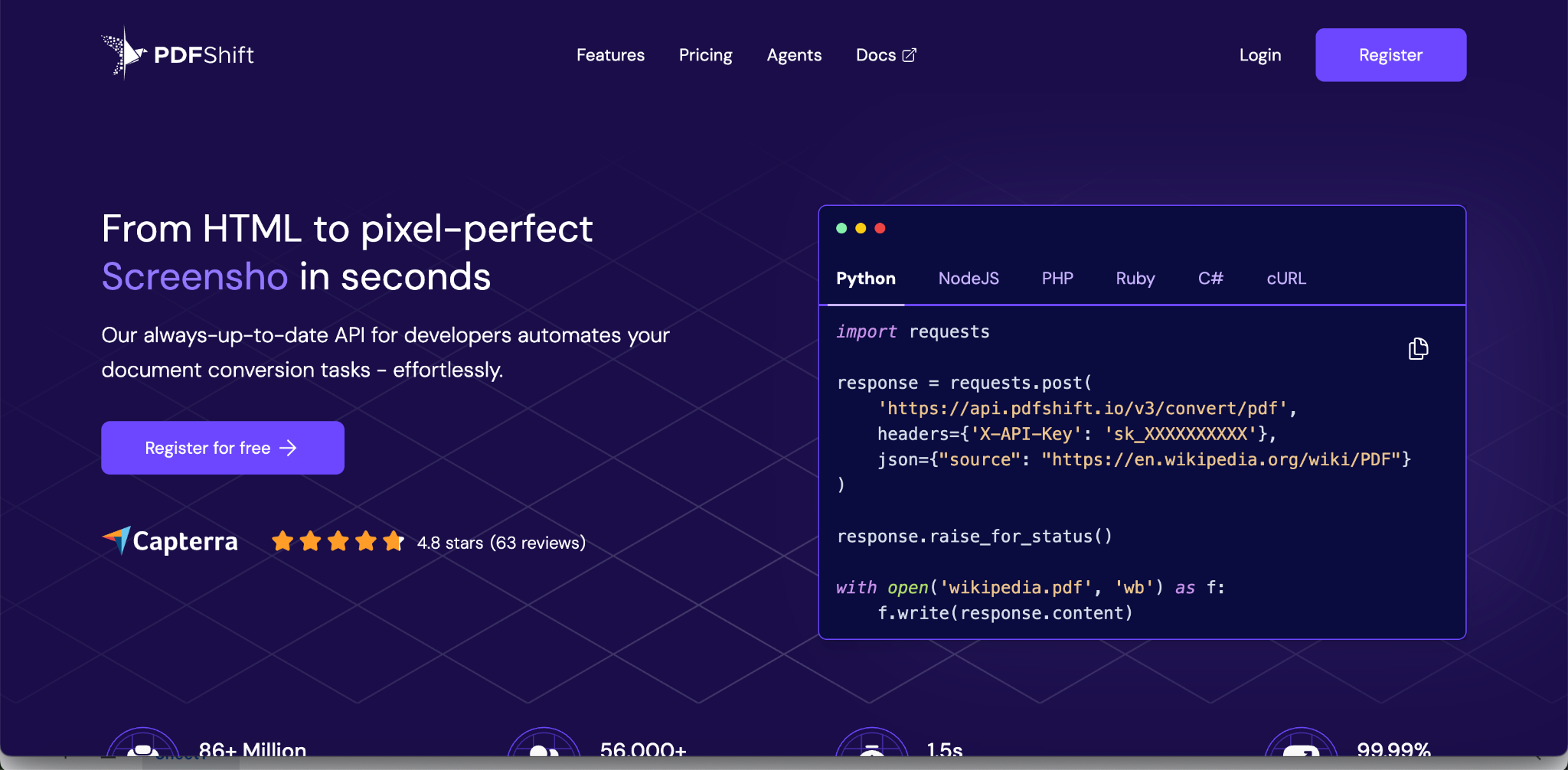The width and height of the screenshot is (1568, 770).
Task: Click the 'document conversion tasks - effortlessly.' line
Action: coord(302,370)
